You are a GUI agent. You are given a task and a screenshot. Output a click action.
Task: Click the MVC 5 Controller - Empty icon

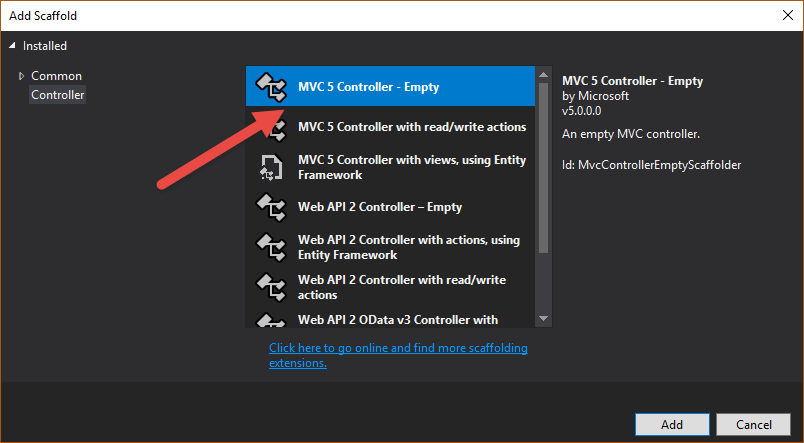(x=271, y=87)
